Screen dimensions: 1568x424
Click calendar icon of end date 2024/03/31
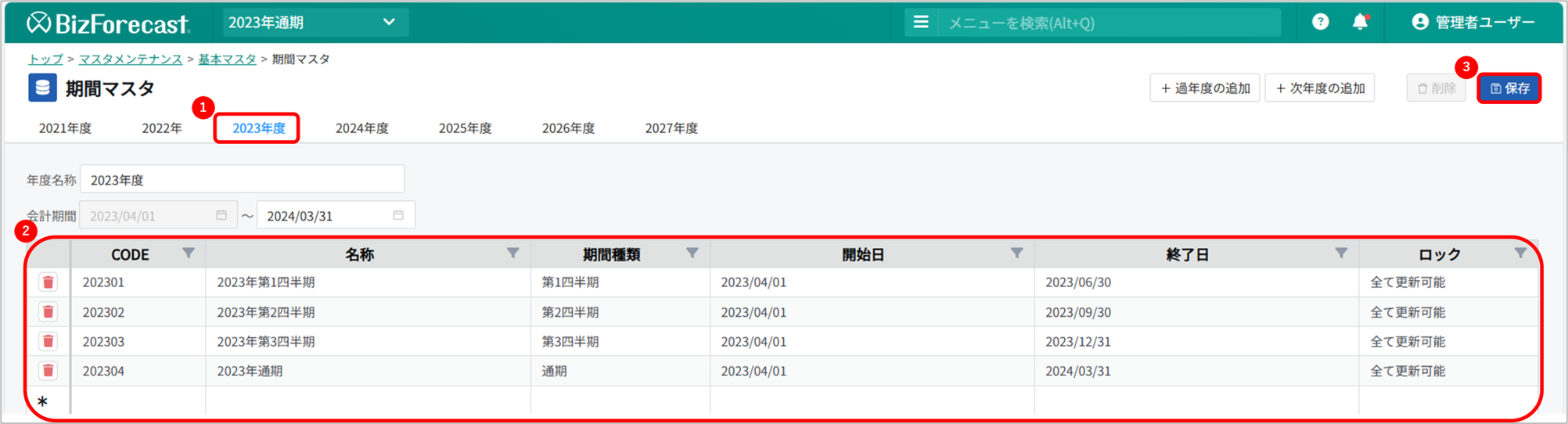tap(398, 215)
